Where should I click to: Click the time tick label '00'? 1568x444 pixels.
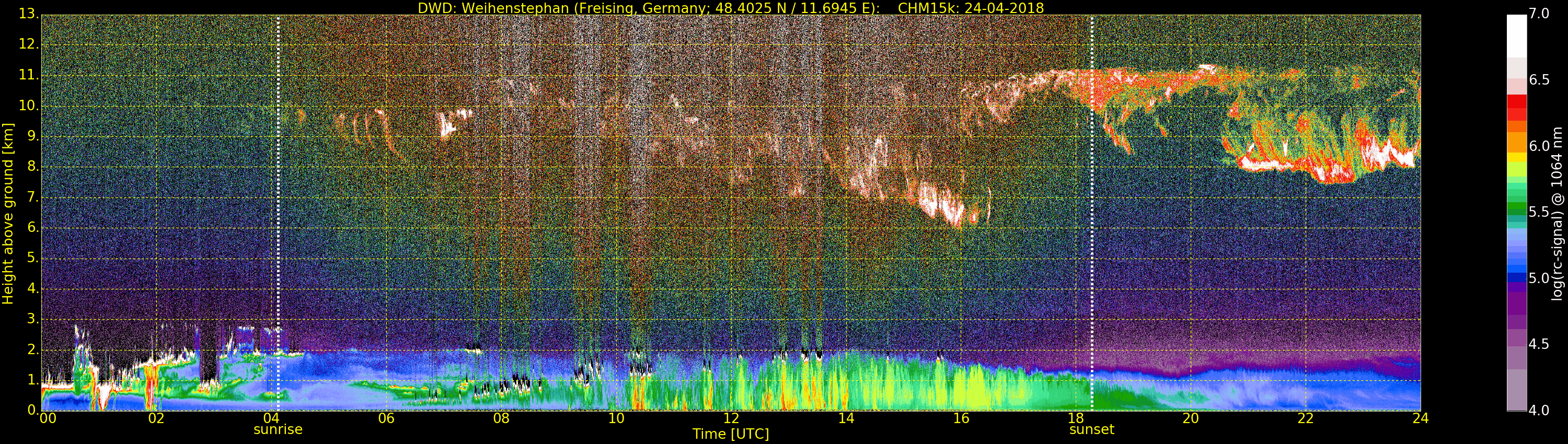point(47,418)
